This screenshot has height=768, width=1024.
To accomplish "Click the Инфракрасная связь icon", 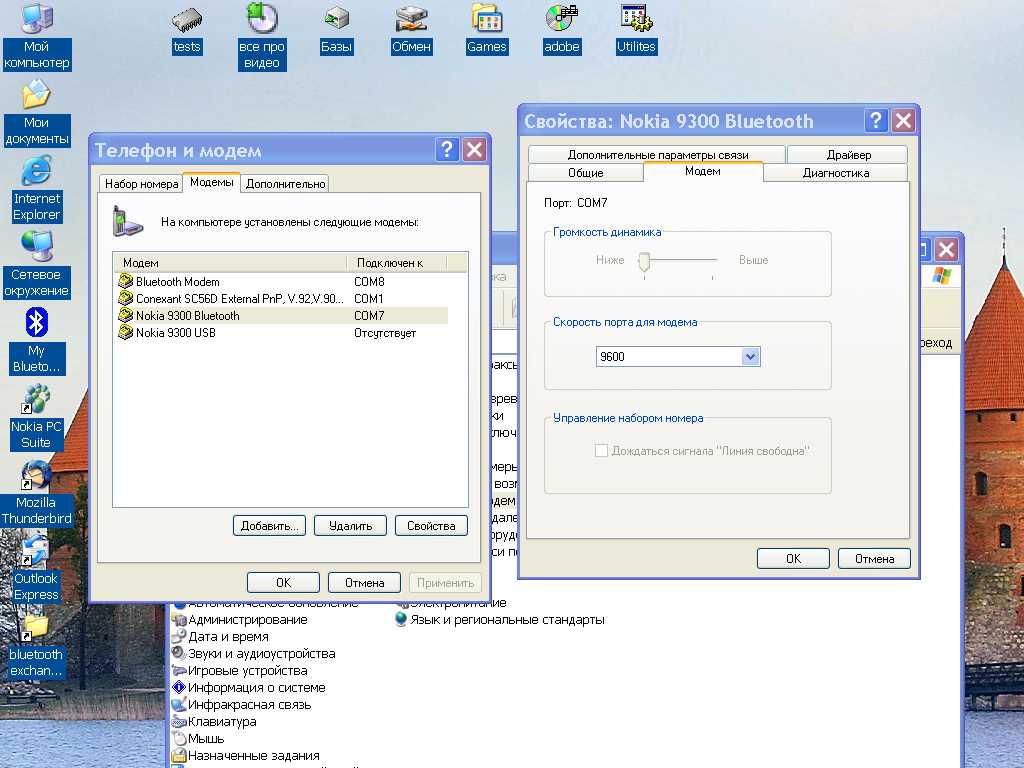I will pos(179,705).
